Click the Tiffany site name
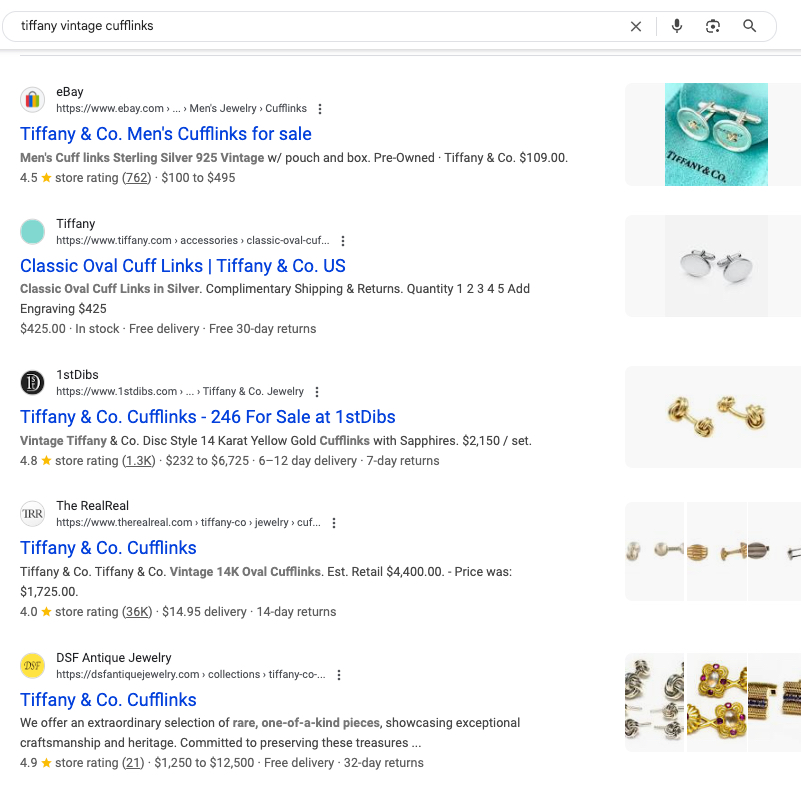 [76, 224]
